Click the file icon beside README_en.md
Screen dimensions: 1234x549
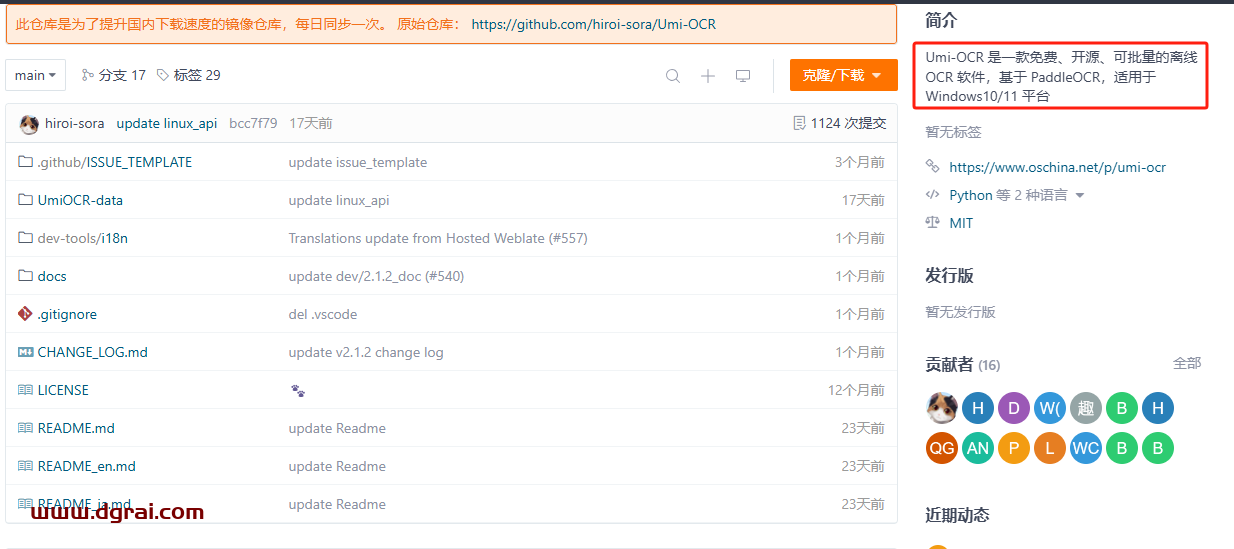click(25, 466)
